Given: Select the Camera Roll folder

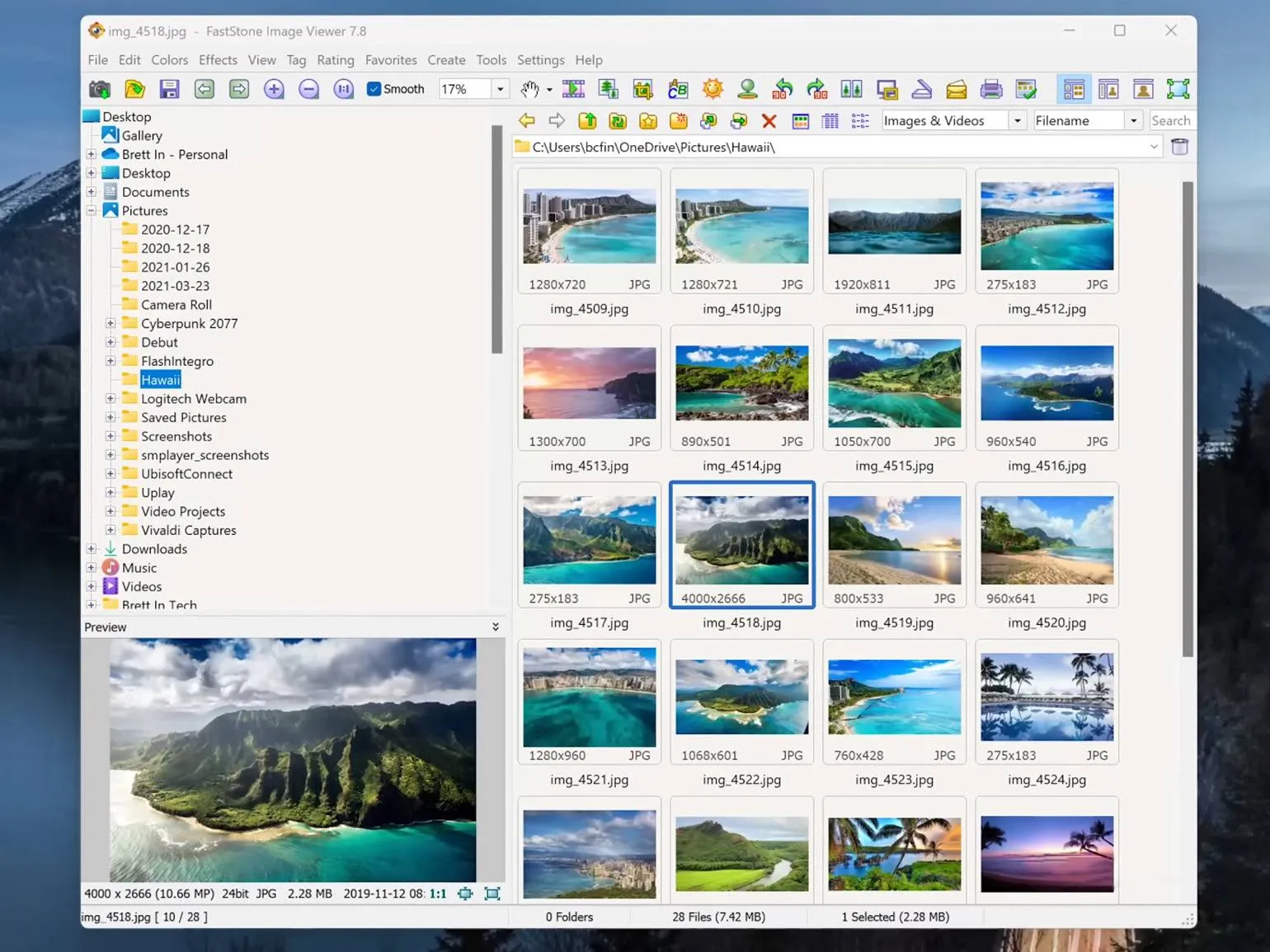Looking at the screenshot, I should 176,305.
